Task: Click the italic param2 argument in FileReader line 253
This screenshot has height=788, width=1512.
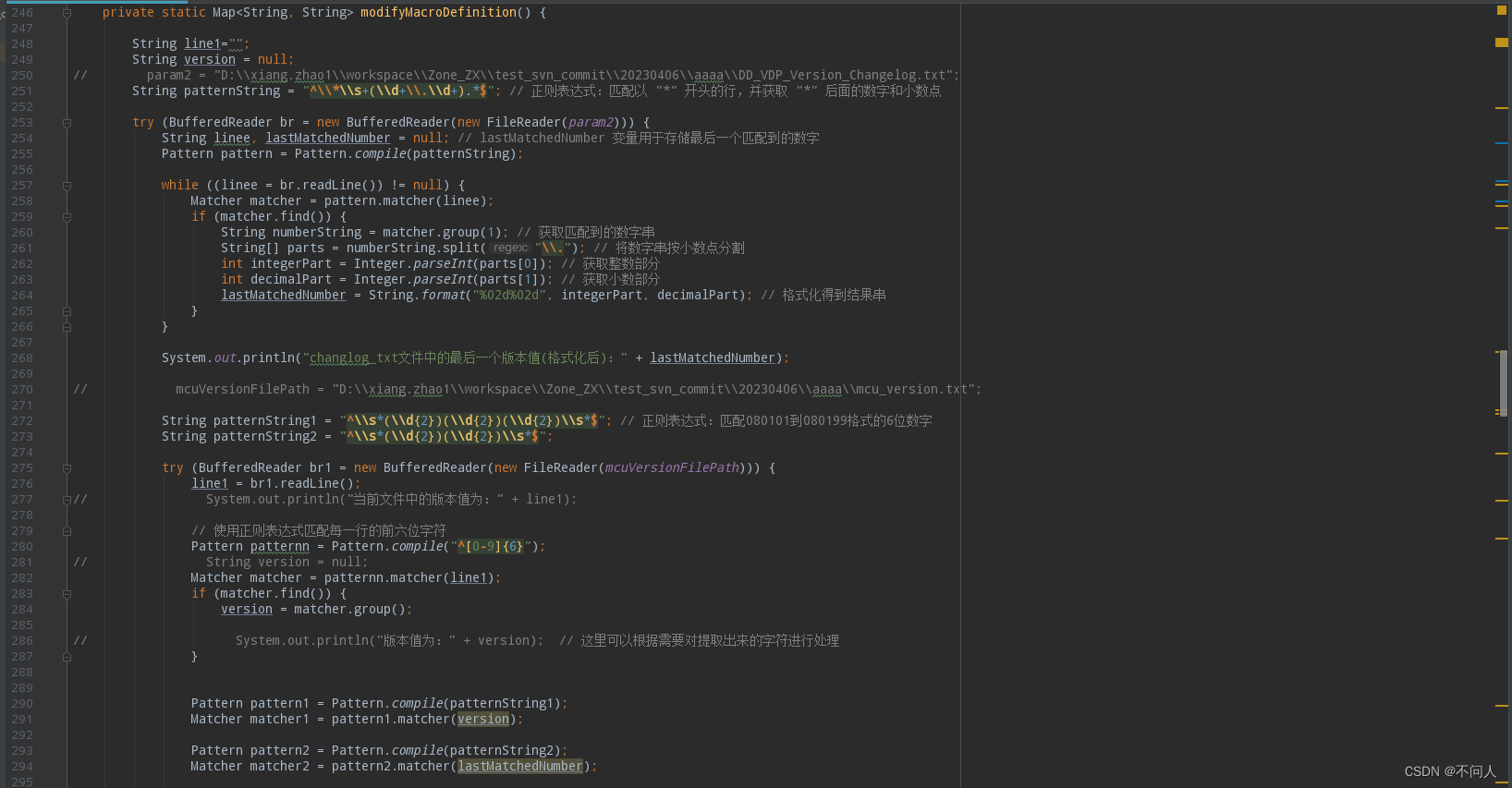Action: [591, 123]
